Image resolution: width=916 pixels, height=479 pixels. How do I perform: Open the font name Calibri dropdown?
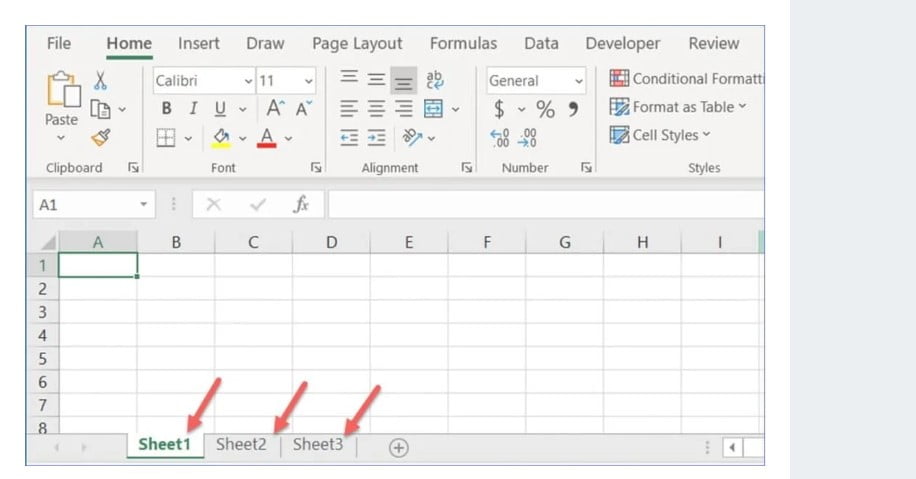(x=248, y=81)
